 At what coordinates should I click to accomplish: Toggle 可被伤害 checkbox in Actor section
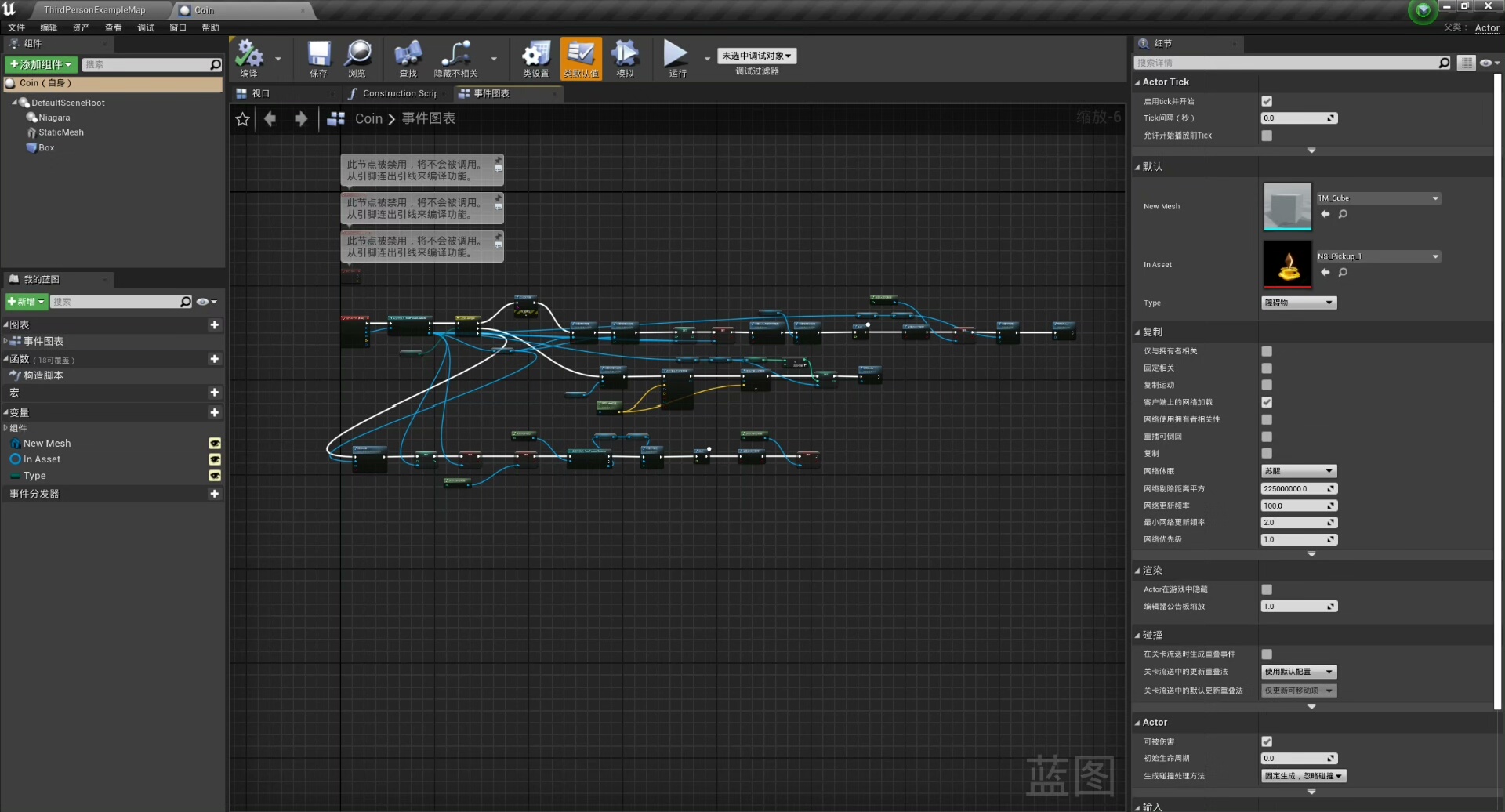(x=1267, y=741)
